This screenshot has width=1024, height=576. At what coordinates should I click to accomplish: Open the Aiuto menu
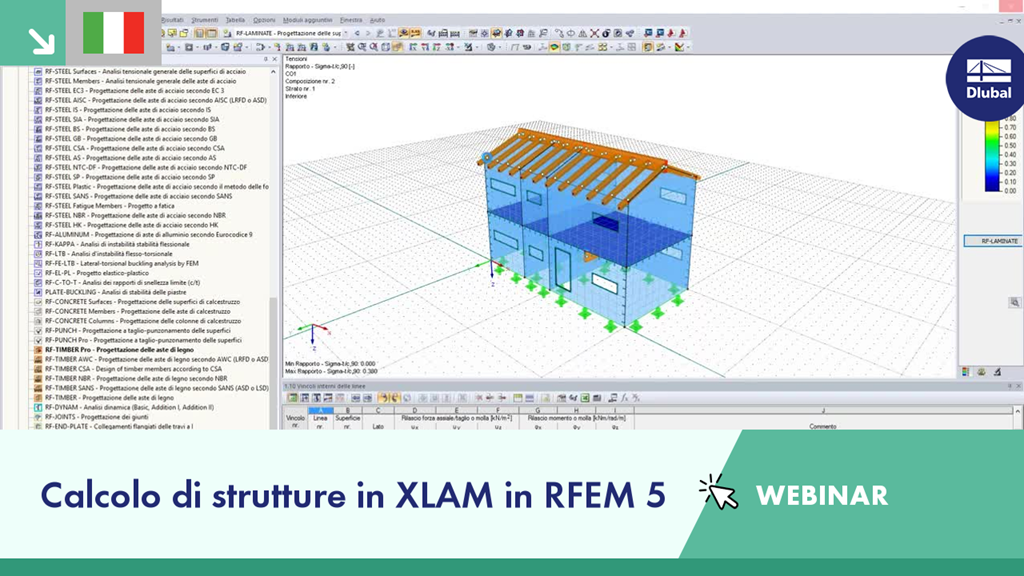(x=377, y=20)
